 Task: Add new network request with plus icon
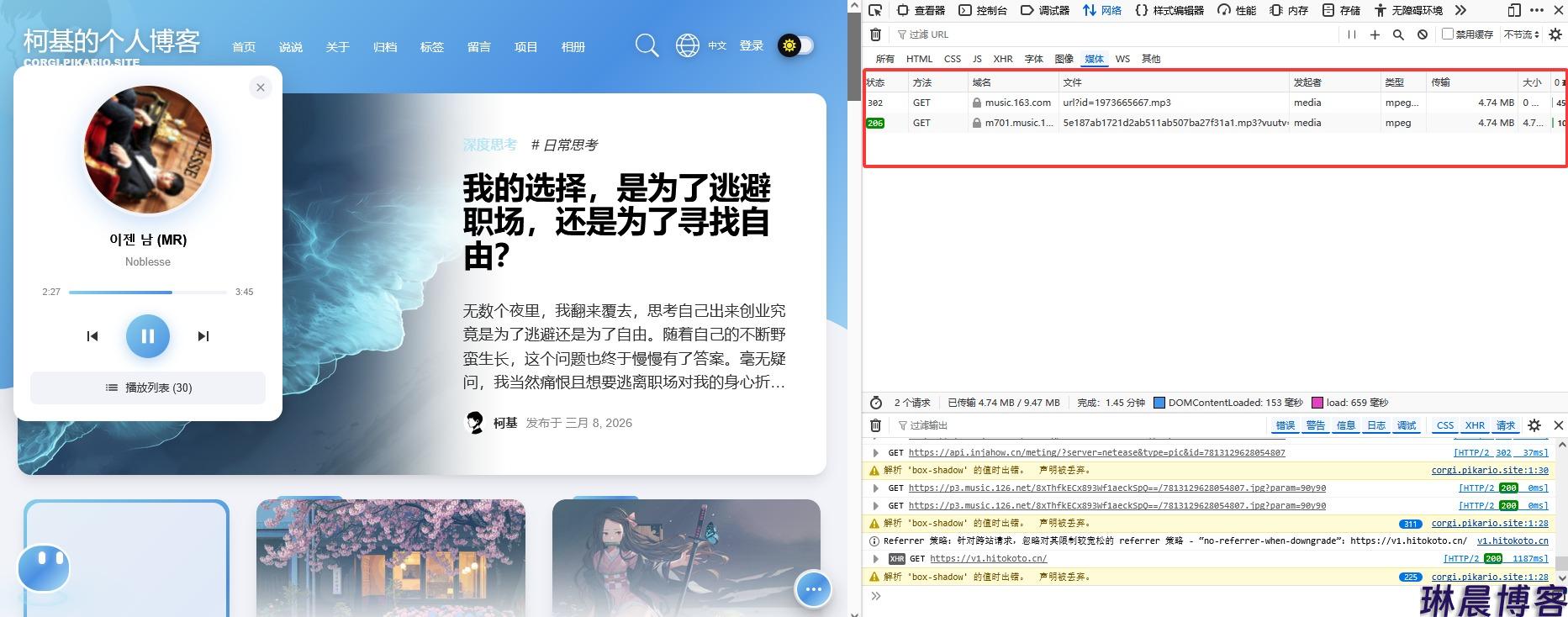pyautogui.click(x=1375, y=34)
